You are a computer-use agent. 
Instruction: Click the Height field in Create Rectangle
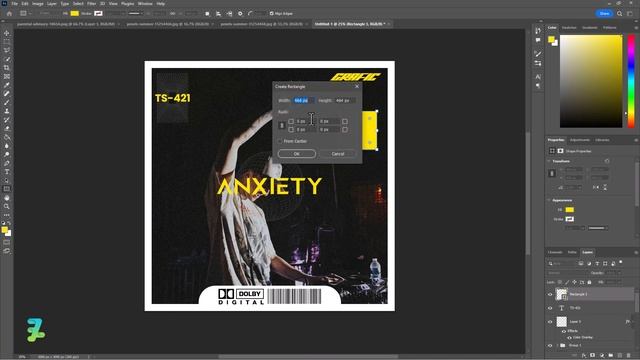(x=345, y=100)
